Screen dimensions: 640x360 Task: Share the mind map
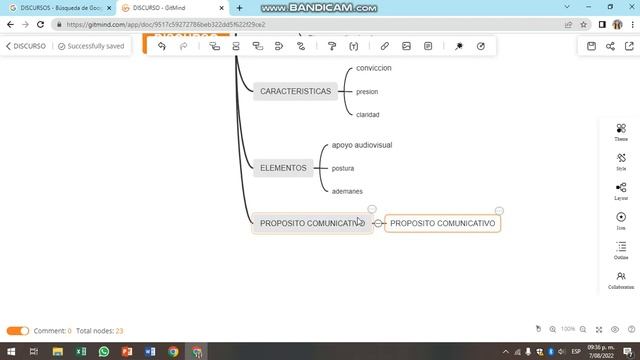click(610, 46)
